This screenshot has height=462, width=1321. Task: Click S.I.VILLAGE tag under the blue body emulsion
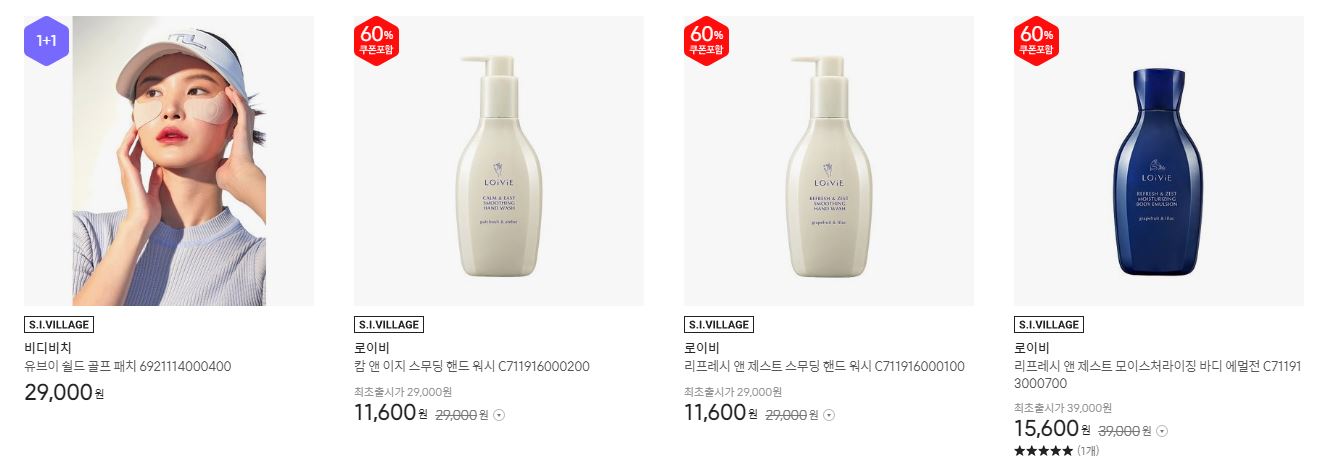1049,325
